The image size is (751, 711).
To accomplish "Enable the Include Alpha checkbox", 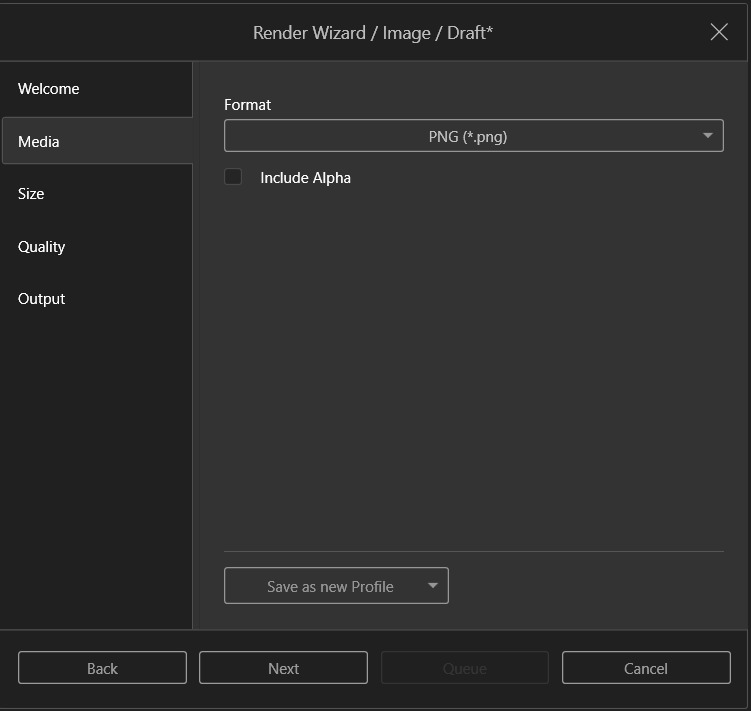I will (233, 177).
